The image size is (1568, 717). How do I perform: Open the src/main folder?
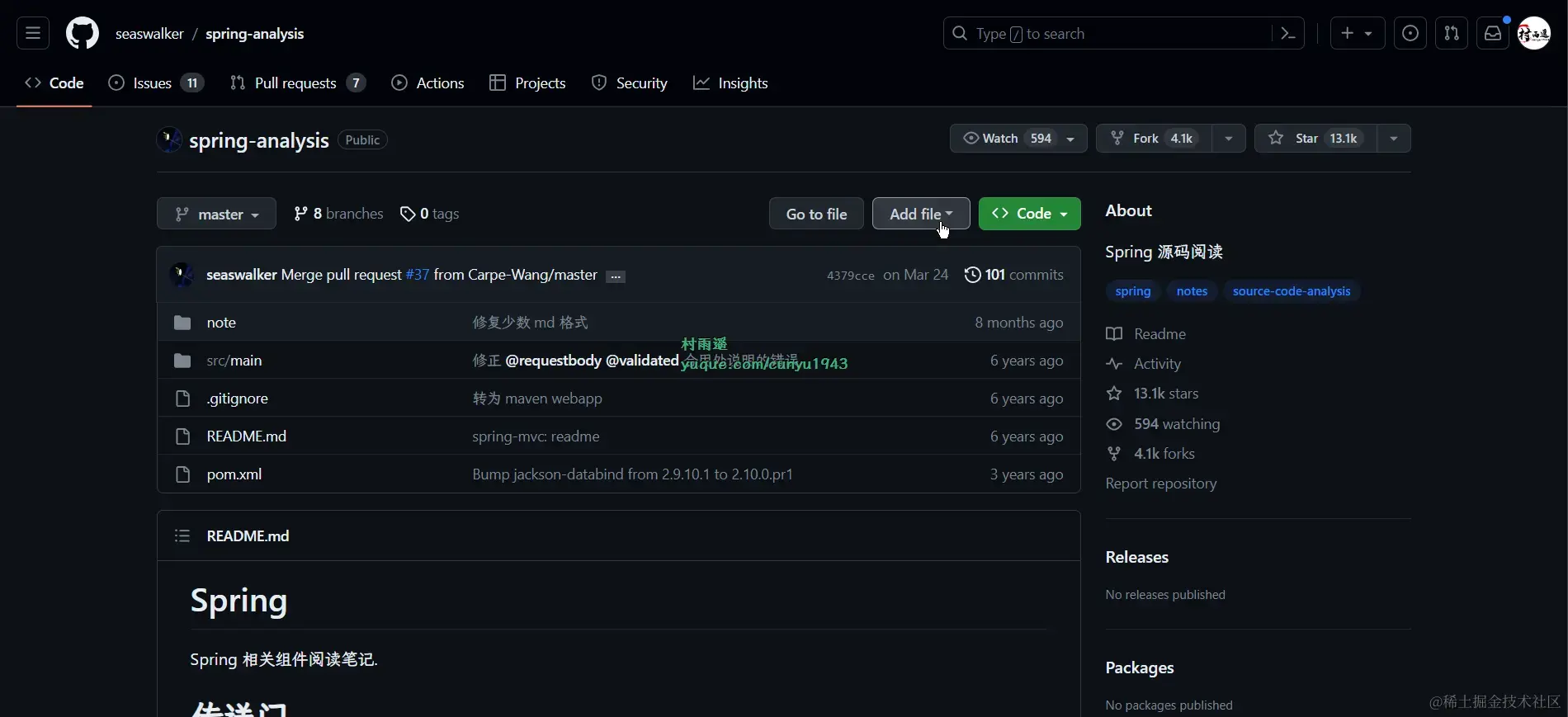234,361
